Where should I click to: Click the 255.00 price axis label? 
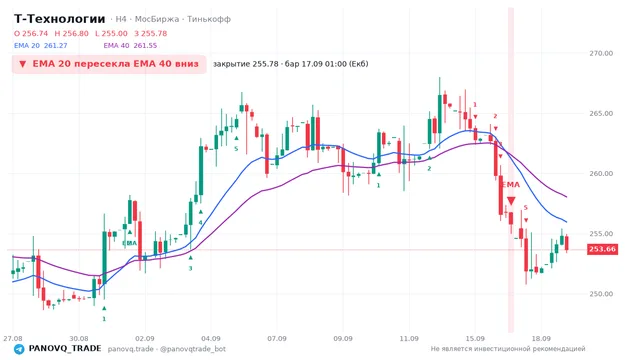pos(601,233)
